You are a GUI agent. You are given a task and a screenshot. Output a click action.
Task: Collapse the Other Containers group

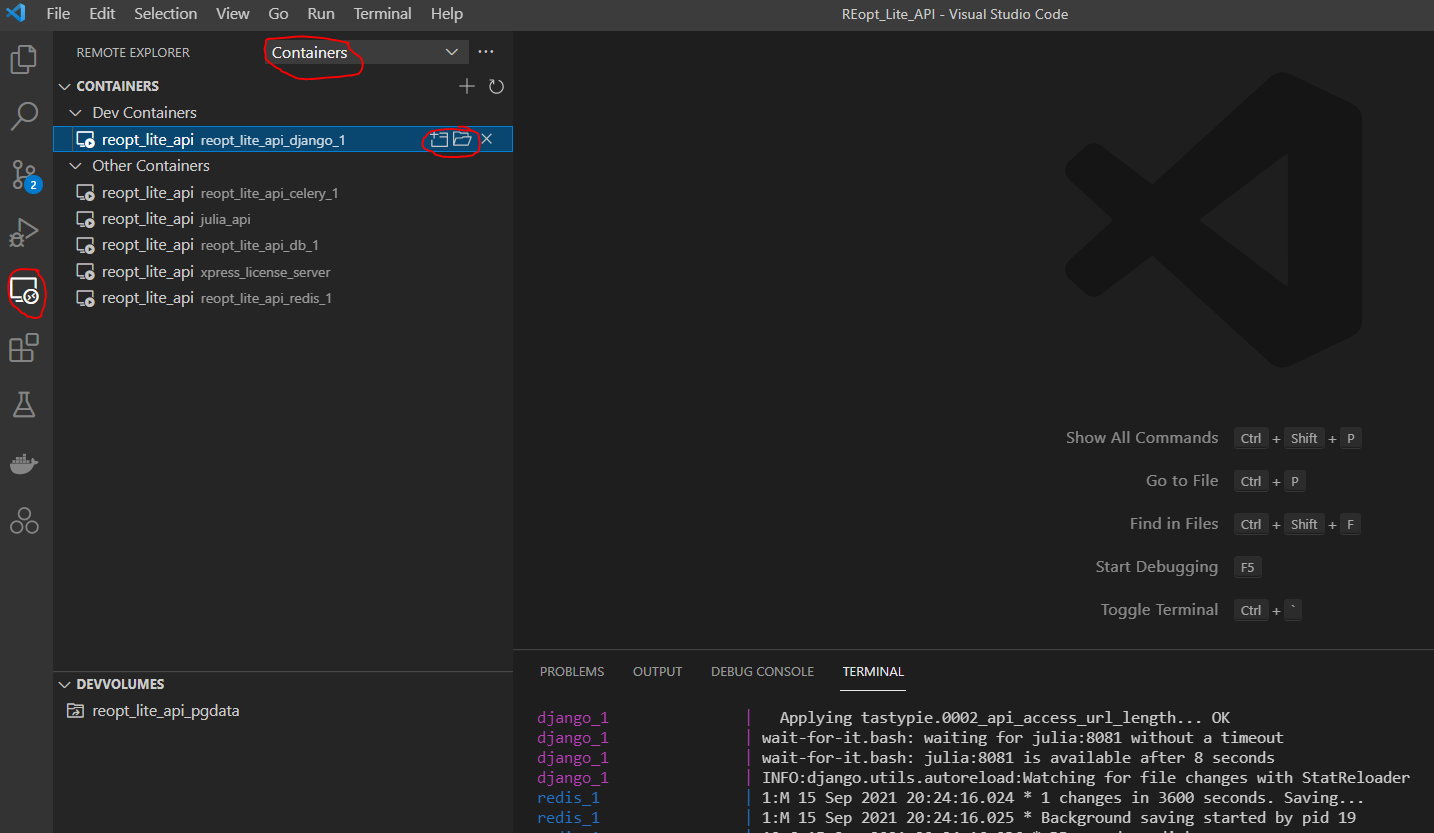pos(75,166)
